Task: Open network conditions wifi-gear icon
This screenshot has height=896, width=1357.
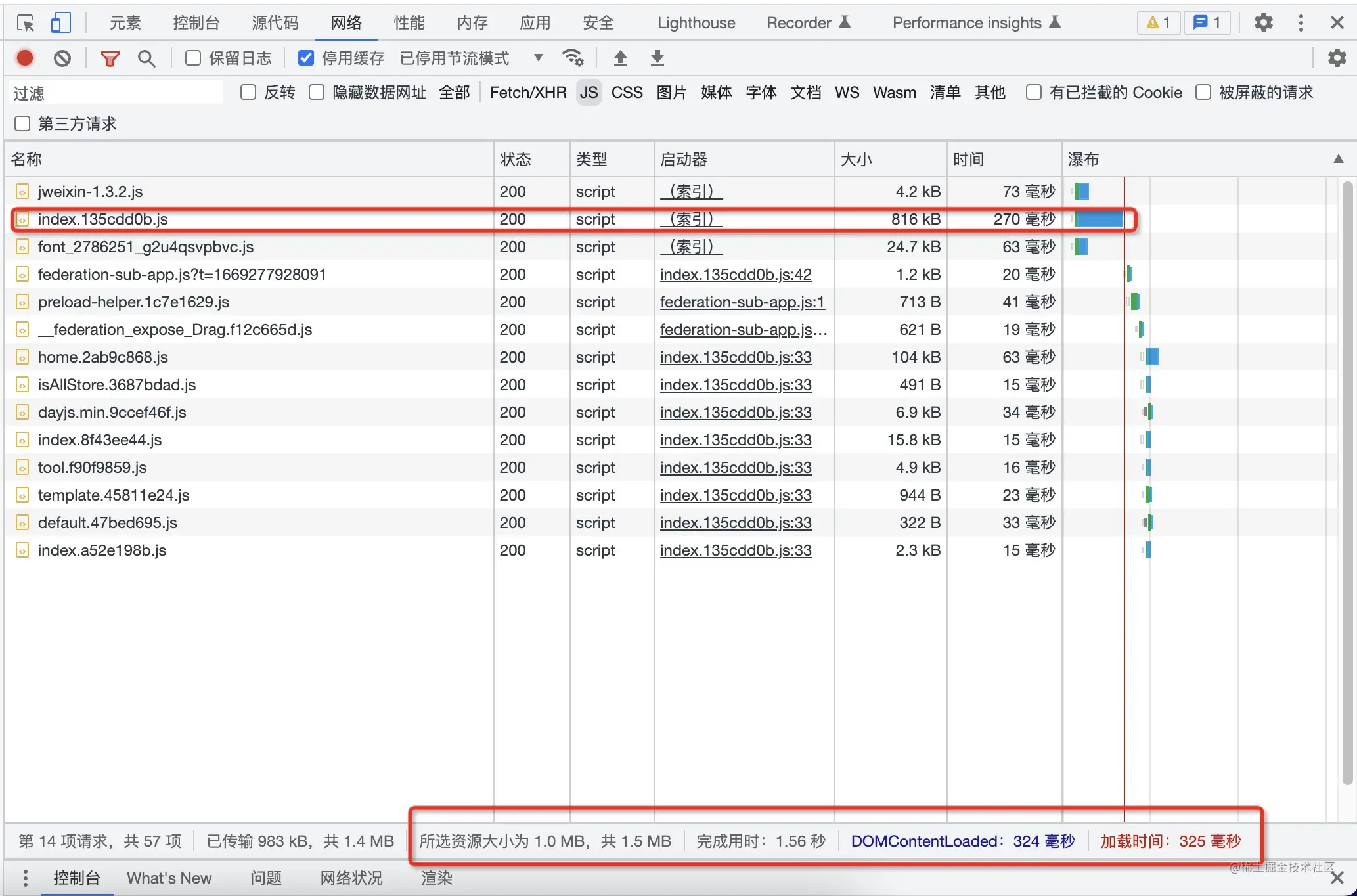Action: [x=573, y=58]
